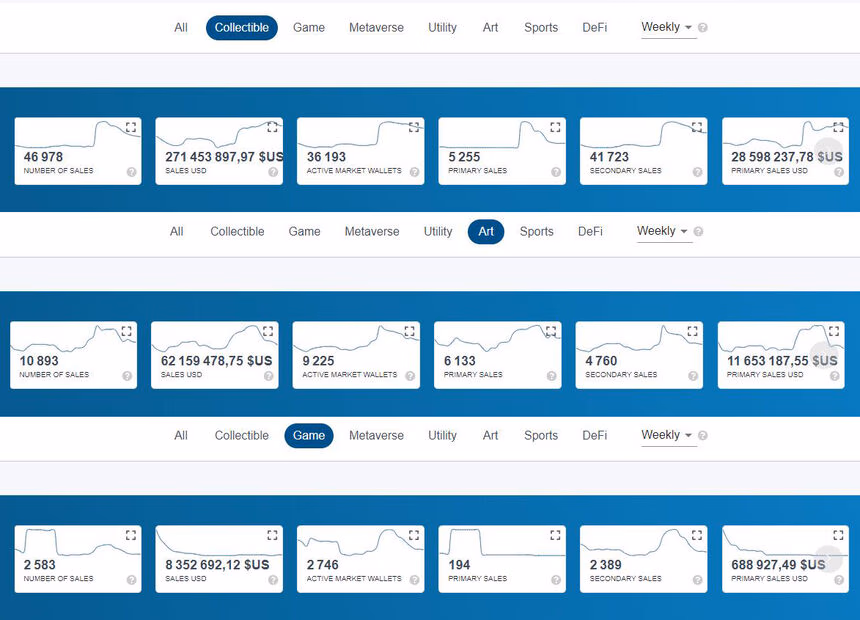Expand the 6 133 Primary Sales chart
The image size is (860, 620).
551,331
